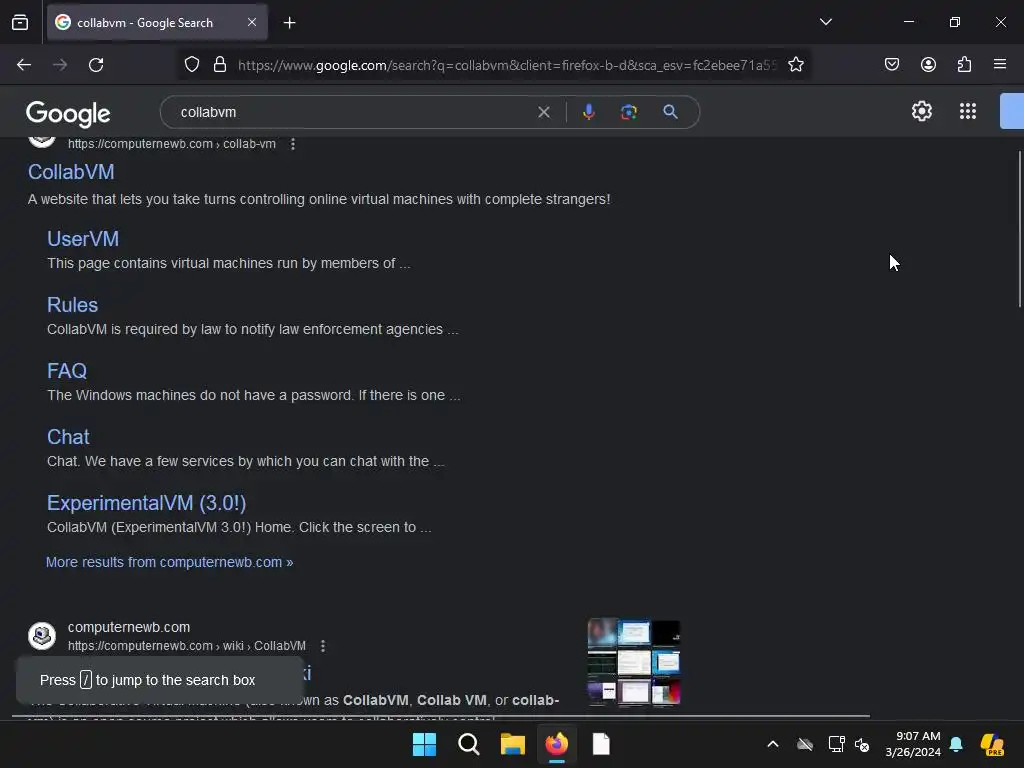Open Firefox account icon
Viewport: 1024px width, 768px height.
click(x=928, y=65)
